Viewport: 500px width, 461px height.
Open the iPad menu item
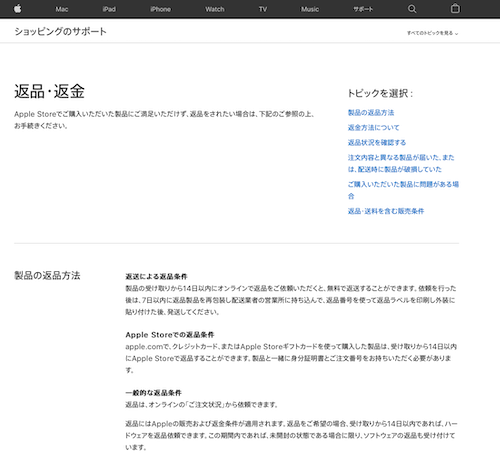109,9
